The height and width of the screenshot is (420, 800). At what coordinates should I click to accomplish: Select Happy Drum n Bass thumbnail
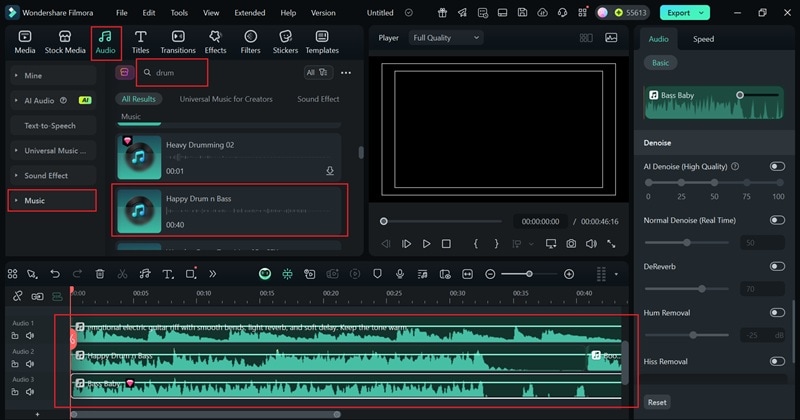[x=139, y=211]
